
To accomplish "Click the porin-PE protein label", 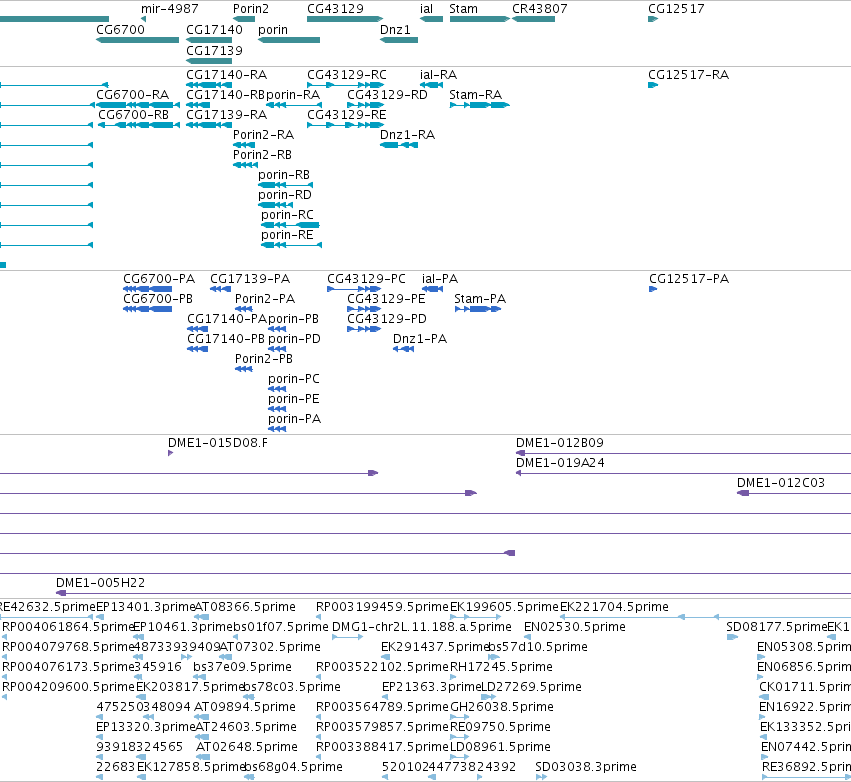I will (294, 399).
